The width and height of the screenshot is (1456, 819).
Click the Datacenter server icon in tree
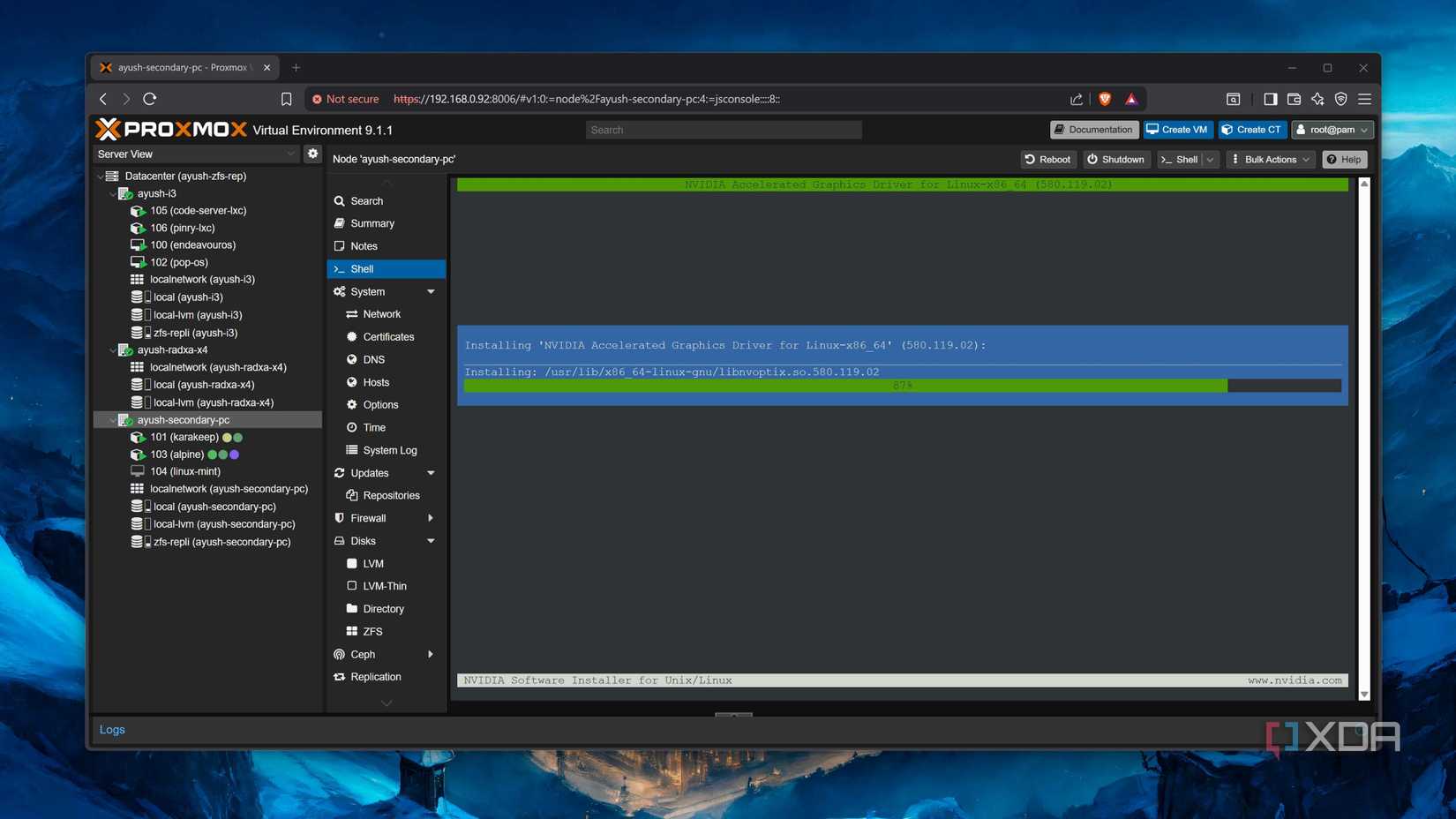[x=112, y=176]
